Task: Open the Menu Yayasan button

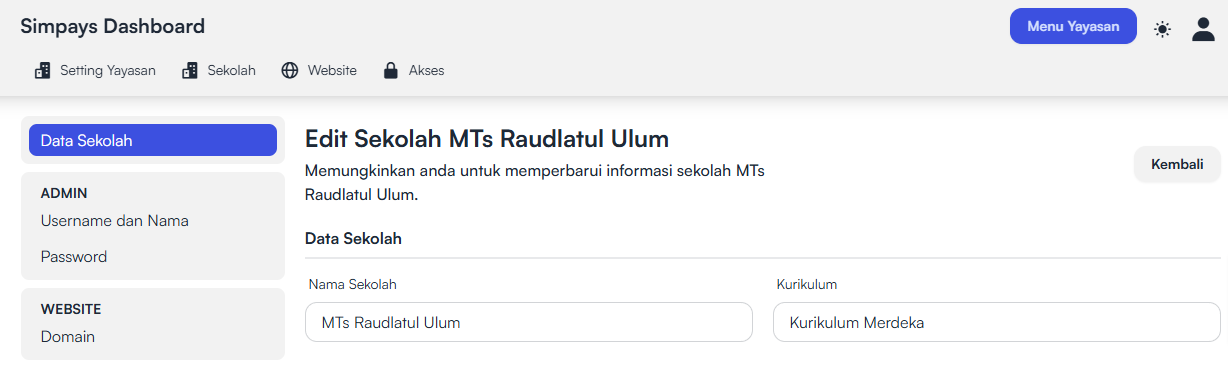Action: [1073, 26]
